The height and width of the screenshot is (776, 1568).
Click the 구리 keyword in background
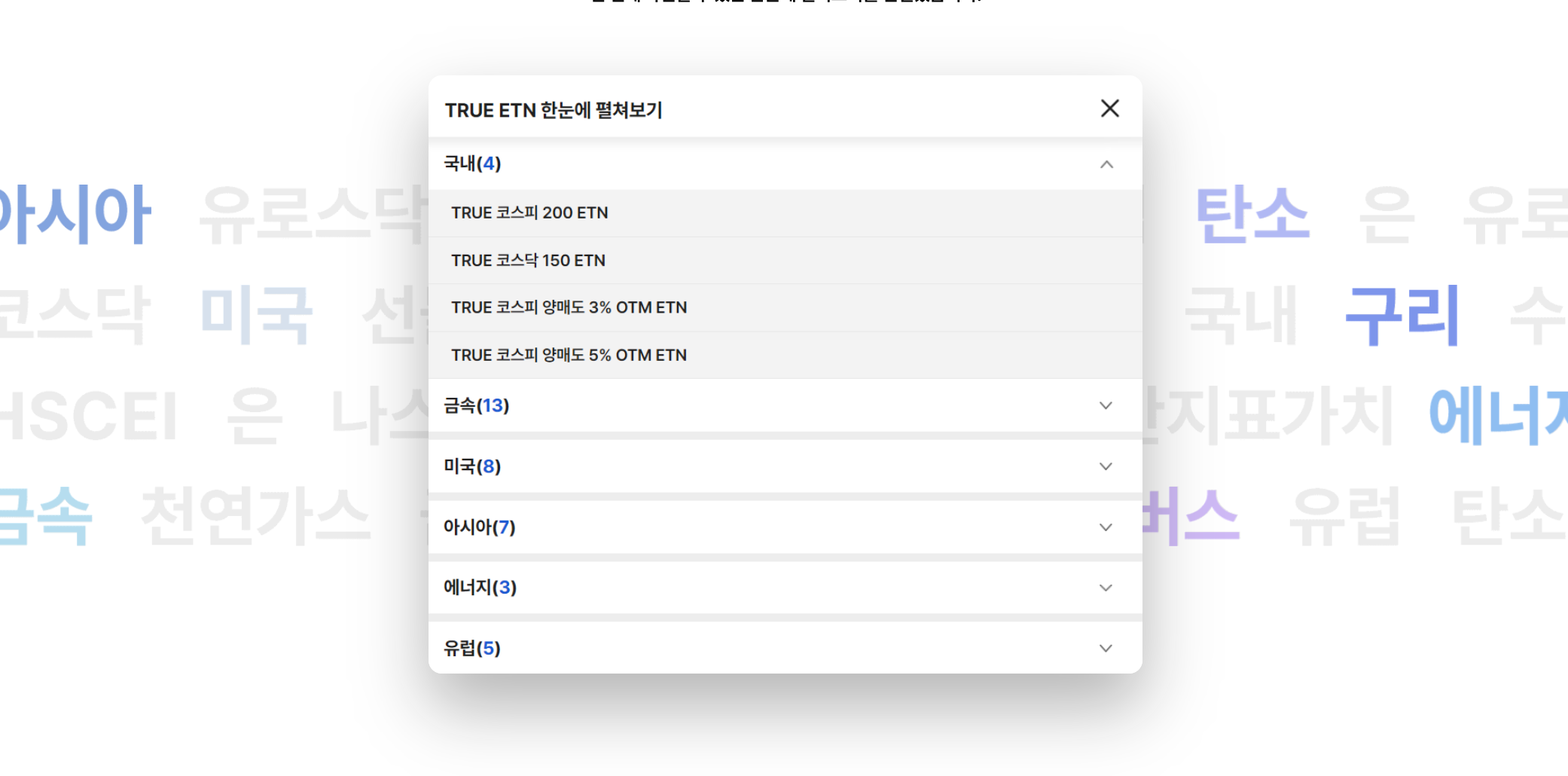click(1402, 316)
